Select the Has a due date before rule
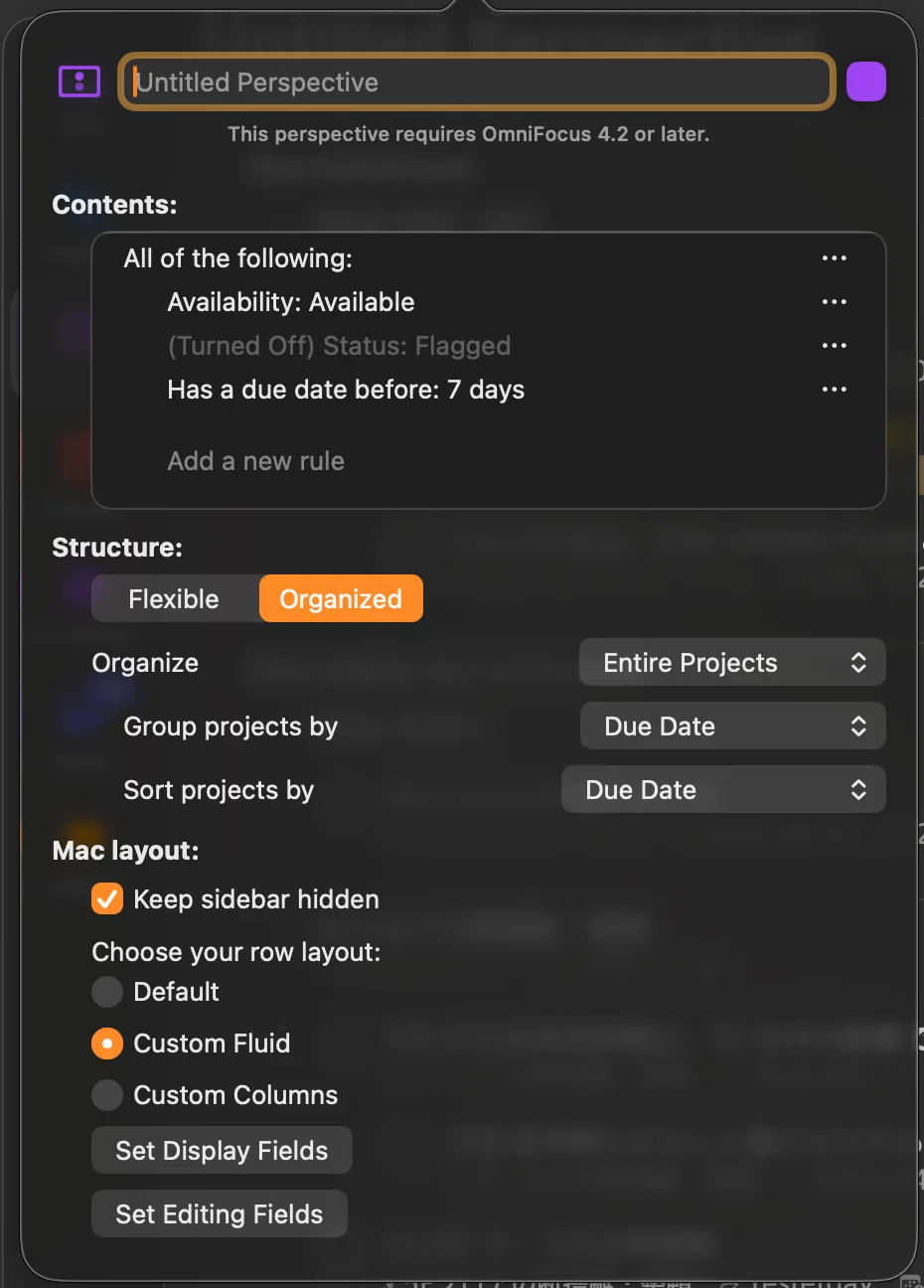The width and height of the screenshot is (924, 1288). 346,390
